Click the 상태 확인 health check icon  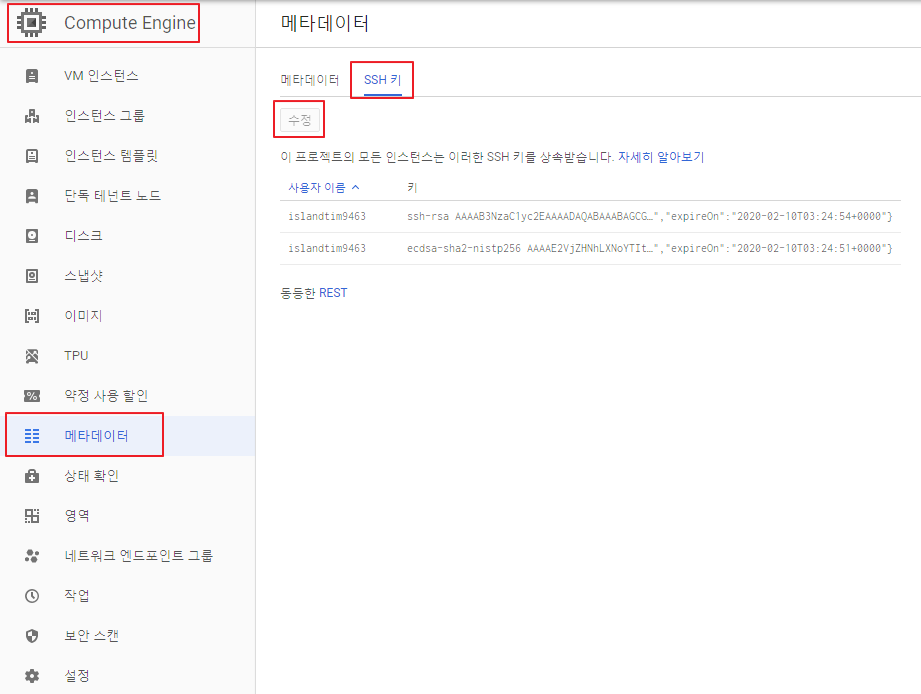click(32, 476)
